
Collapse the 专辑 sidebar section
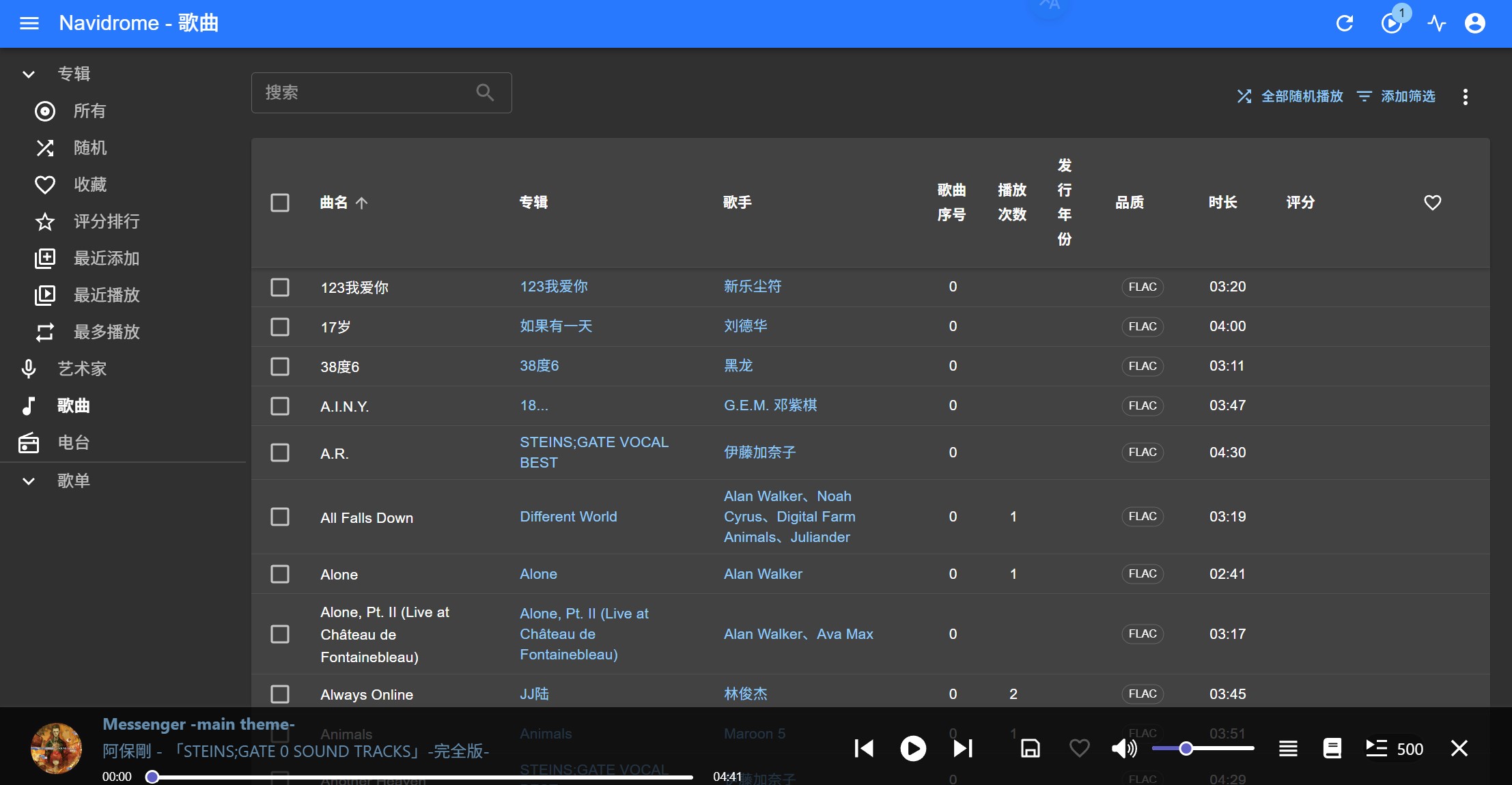click(x=29, y=74)
